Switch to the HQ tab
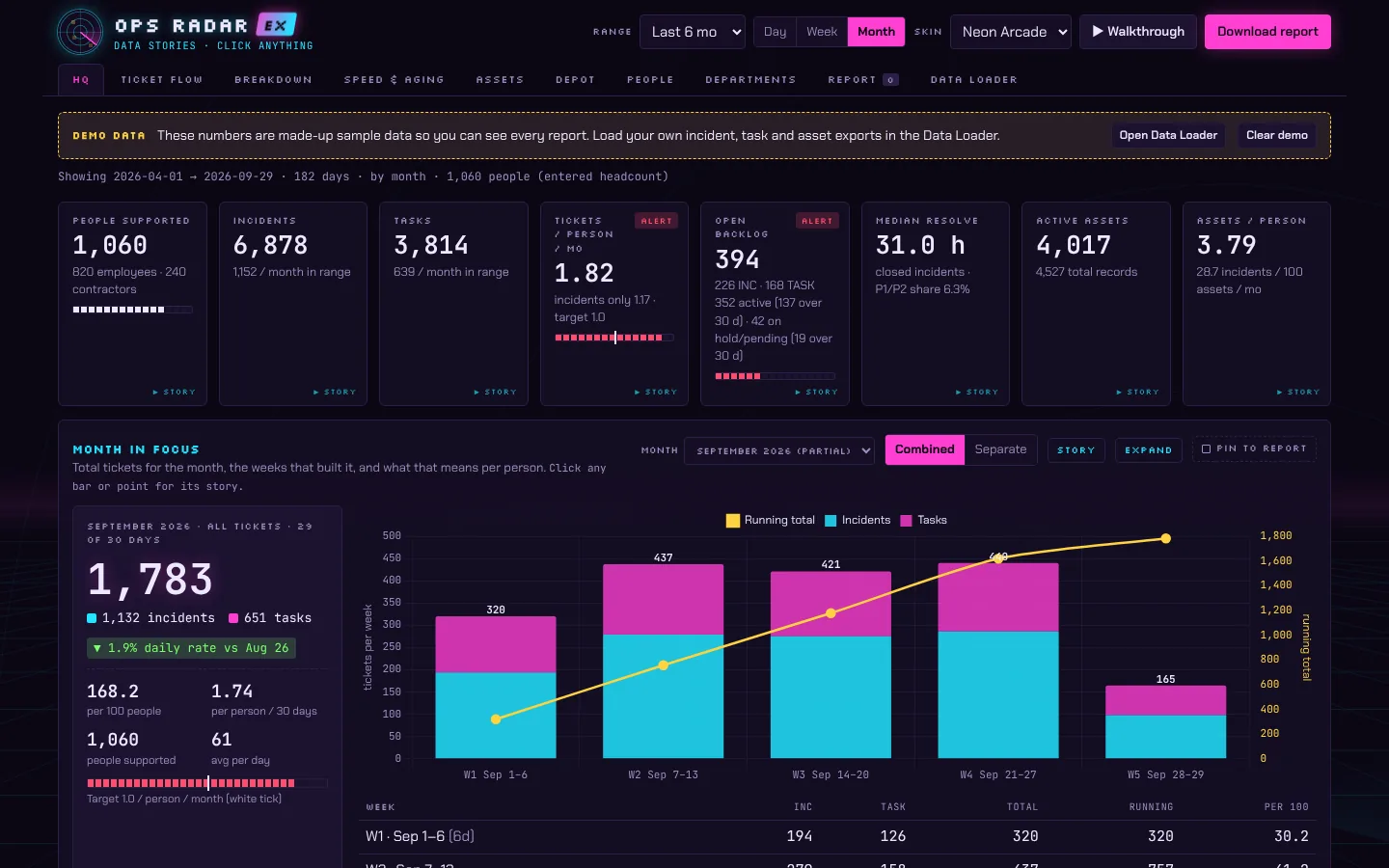The image size is (1389, 868). pyautogui.click(x=81, y=80)
